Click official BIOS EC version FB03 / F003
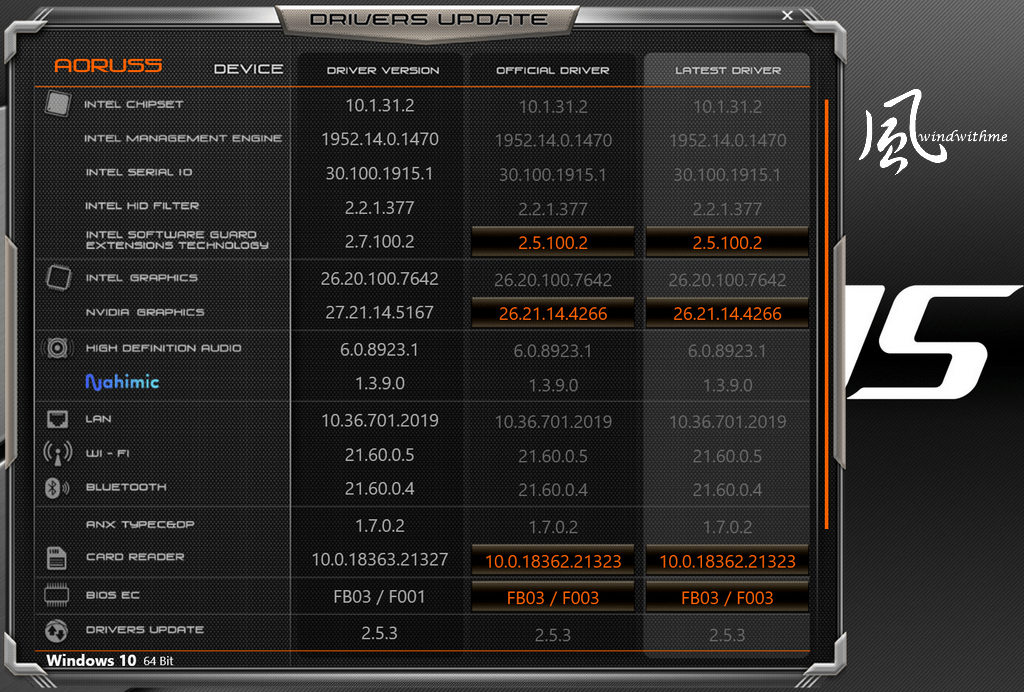Image resolution: width=1024 pixels, height=692 pixels. 552,597
